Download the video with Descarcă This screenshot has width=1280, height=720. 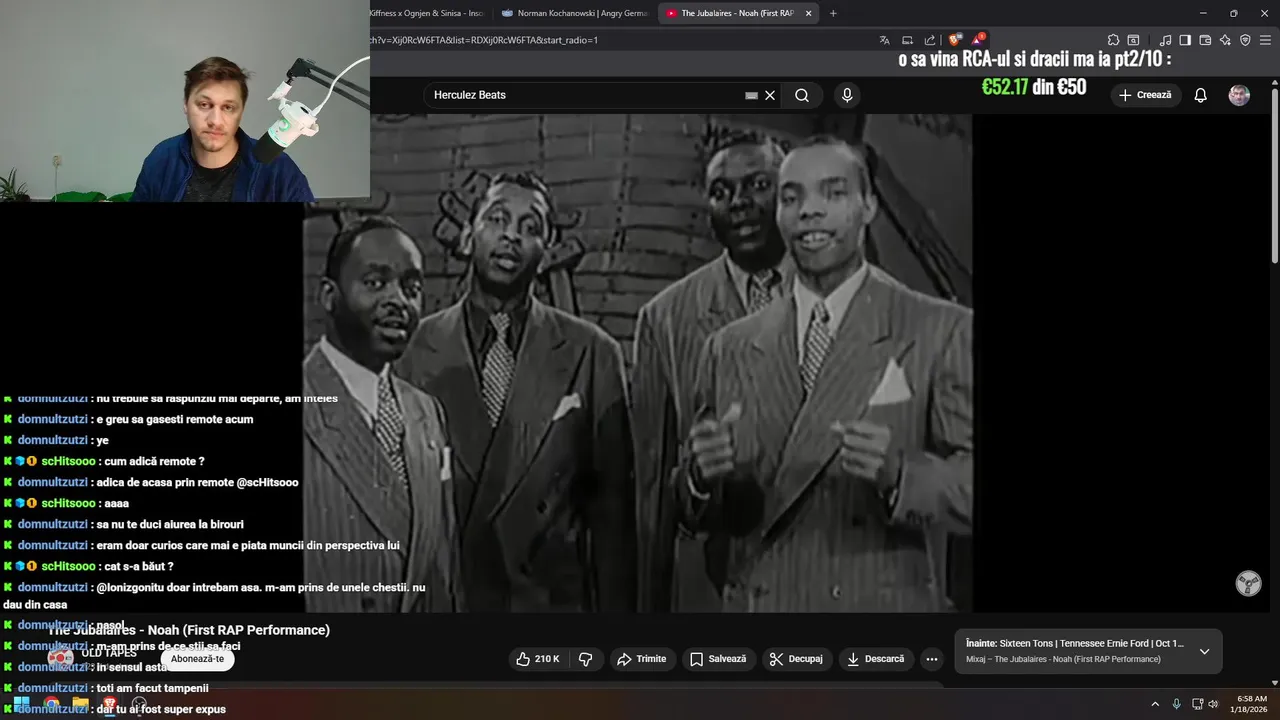(875, 659)
